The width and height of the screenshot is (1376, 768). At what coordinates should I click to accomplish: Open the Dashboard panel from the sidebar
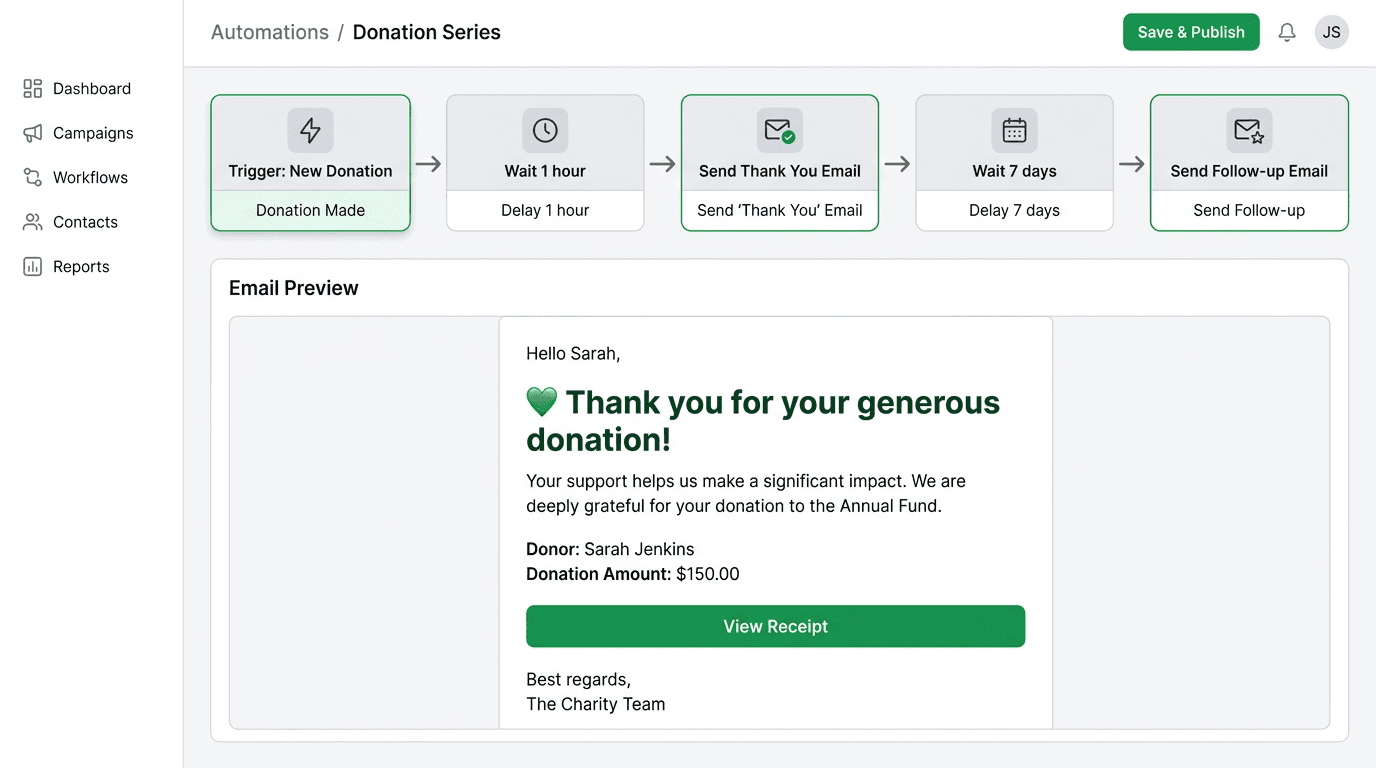coord(91,88)
